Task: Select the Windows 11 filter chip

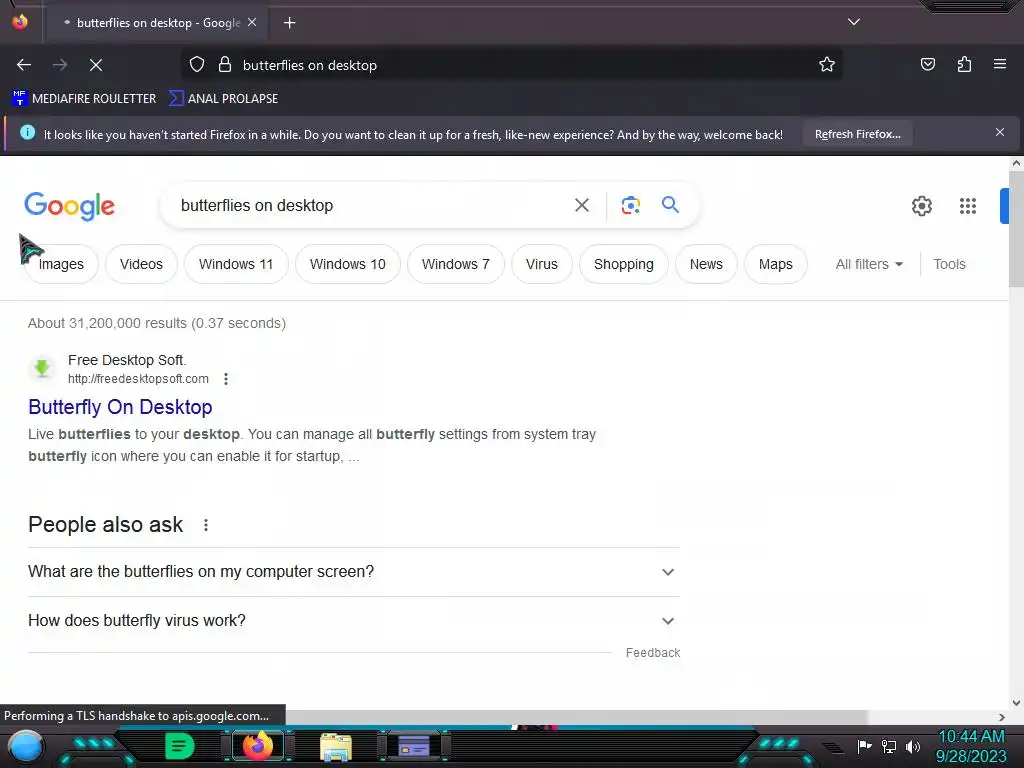Action: click(236, 264)
